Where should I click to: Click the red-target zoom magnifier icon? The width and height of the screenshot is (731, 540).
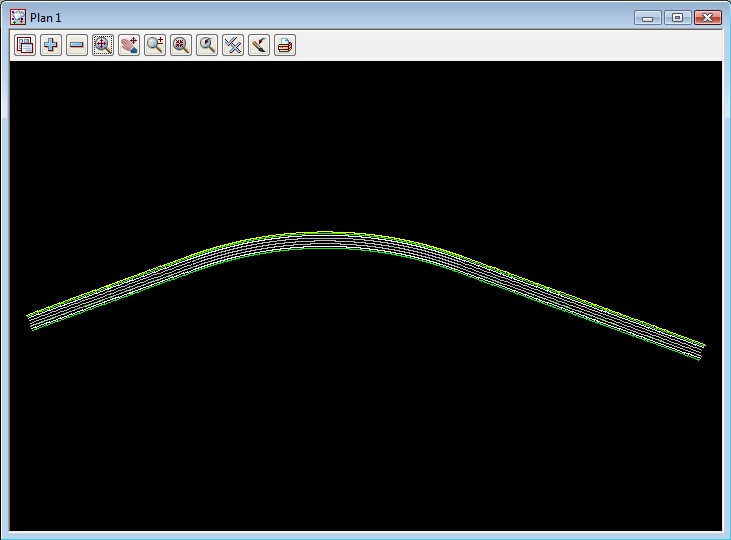(181, 45)
